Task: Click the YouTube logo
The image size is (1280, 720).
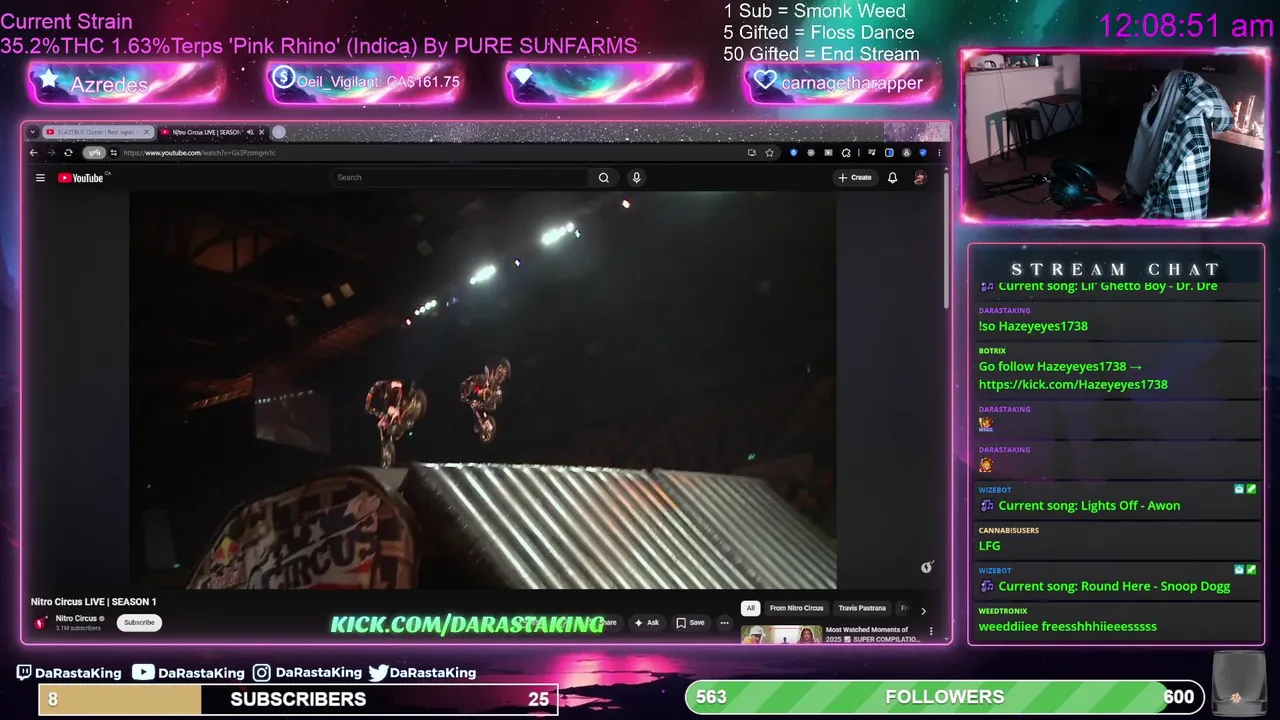Action: pyautogui.click(x=81, y=178)
